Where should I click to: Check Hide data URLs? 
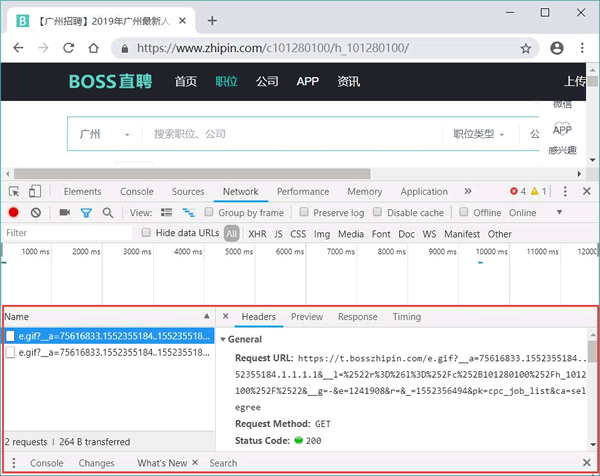pos(146,233)
